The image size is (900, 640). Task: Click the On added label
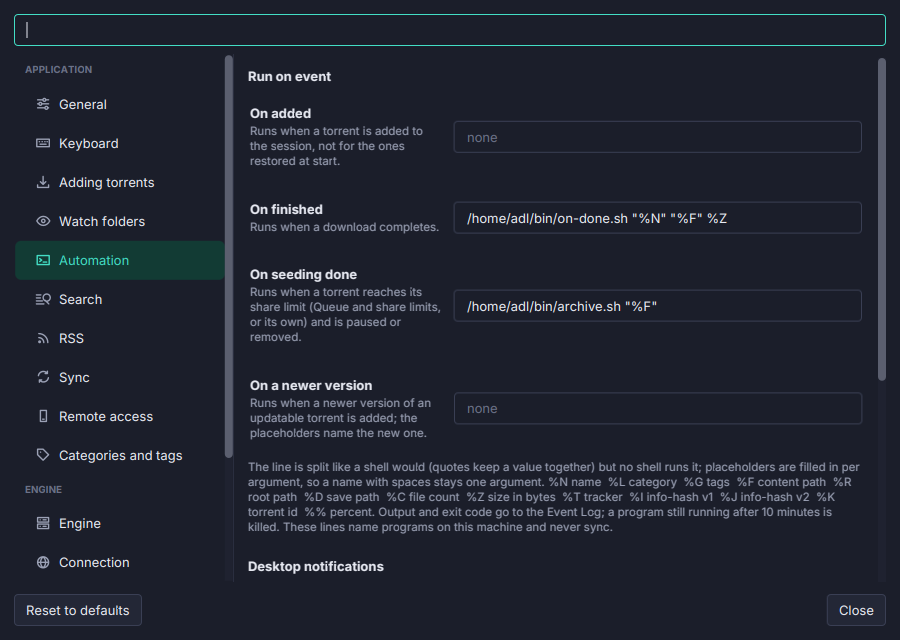280,113
